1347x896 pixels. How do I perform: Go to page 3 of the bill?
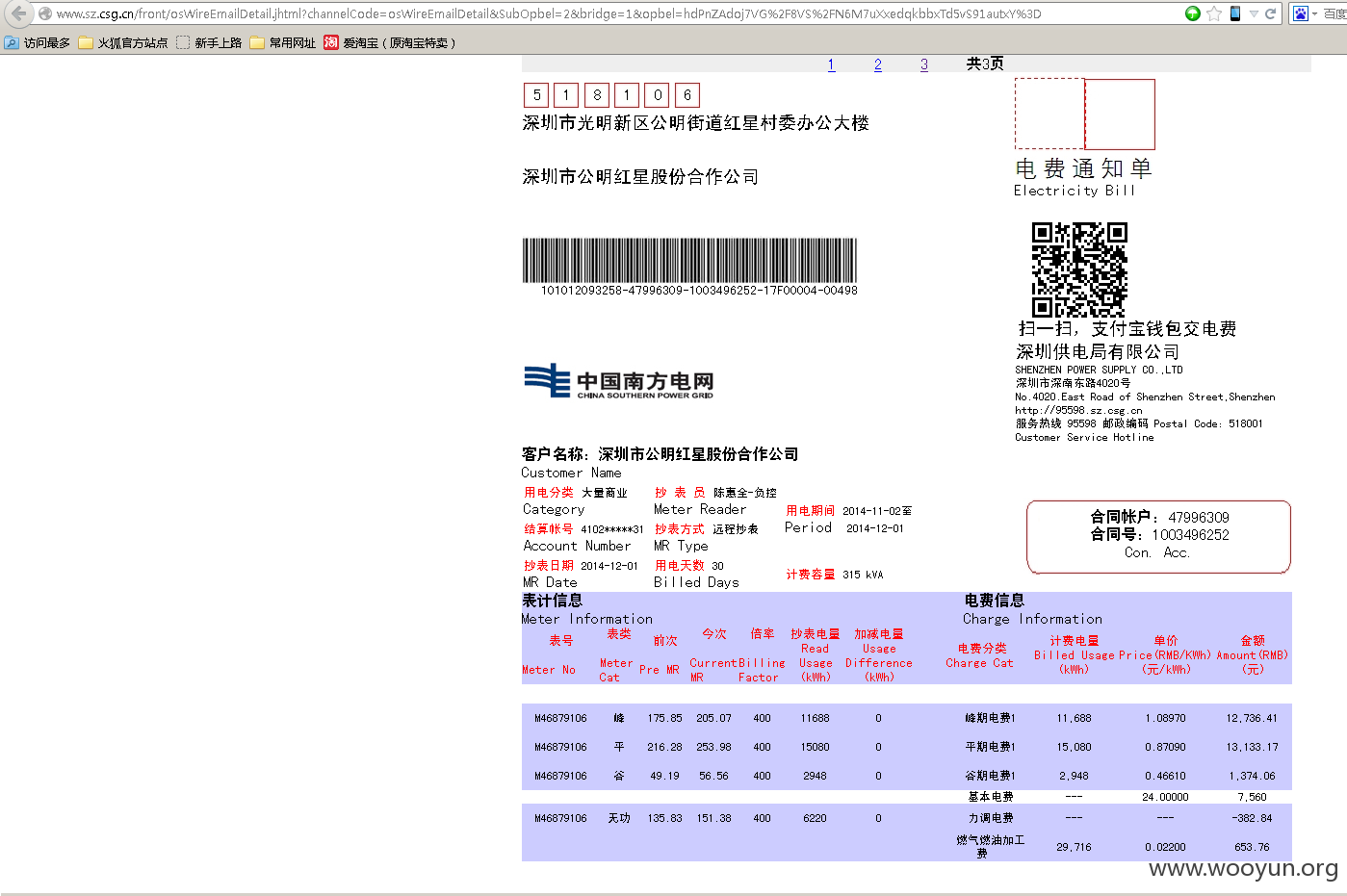pyautogui.click(x=923, y=64)
